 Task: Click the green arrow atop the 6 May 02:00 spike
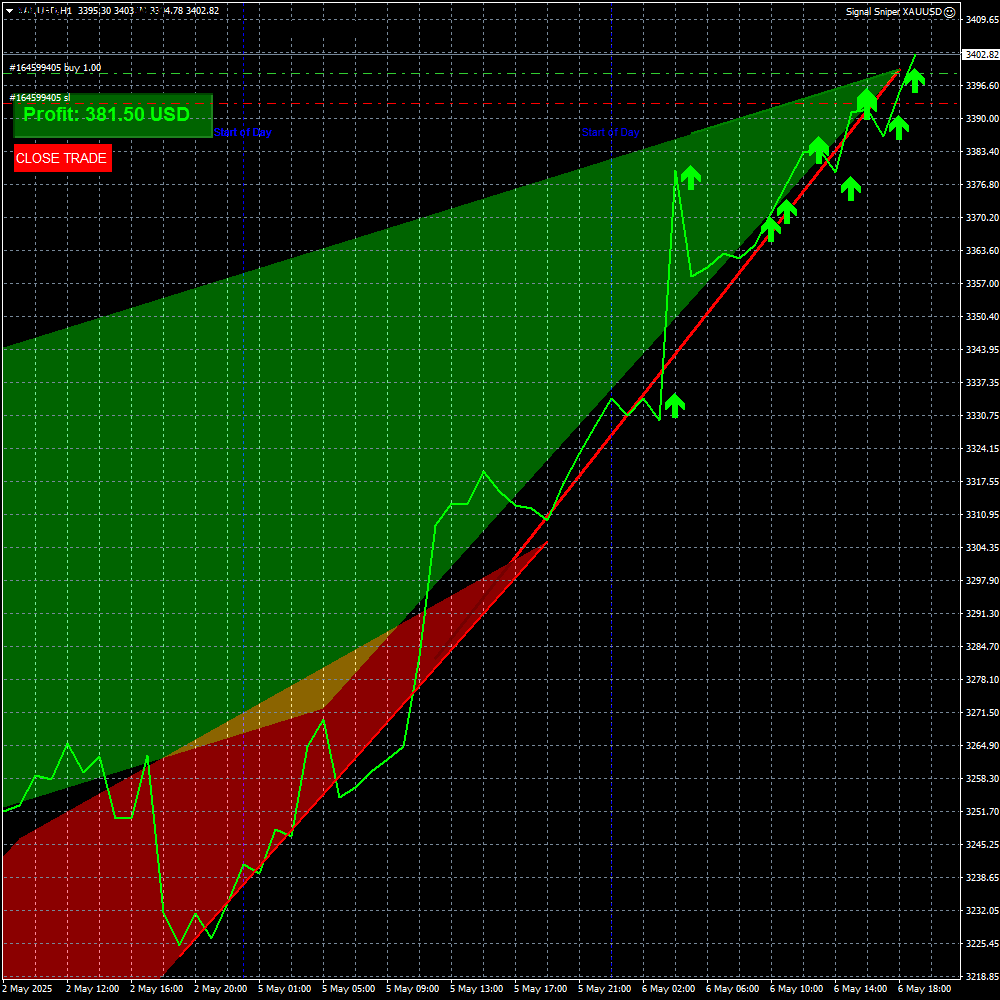(691, 177)
